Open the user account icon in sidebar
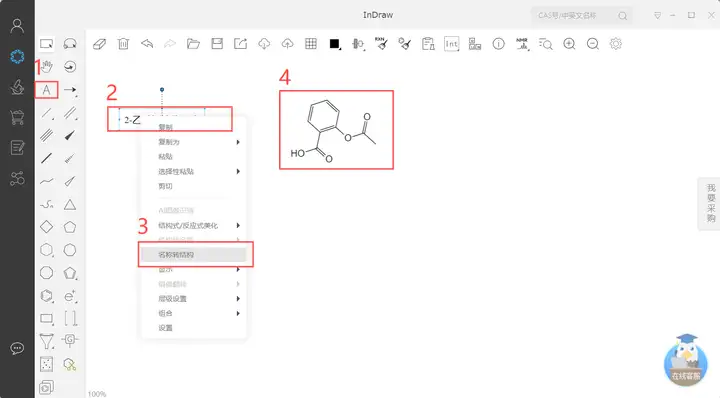Image resolution: width=720 pixels, height=398 pixels. [17, 26]
